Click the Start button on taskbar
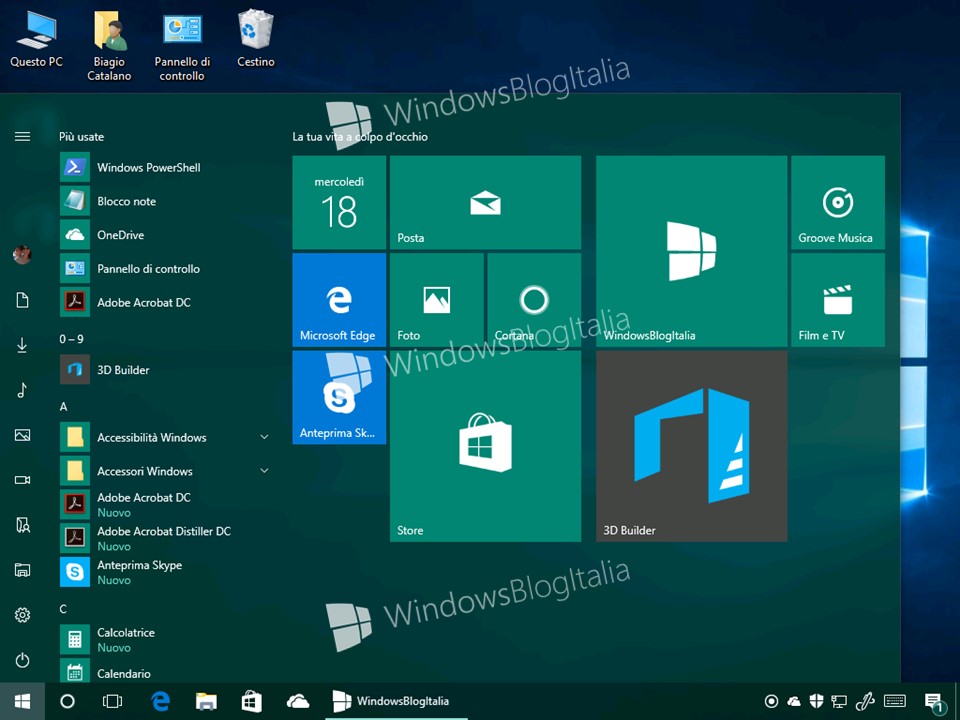The width and height of the screenshot is (960, 720). 22,701
